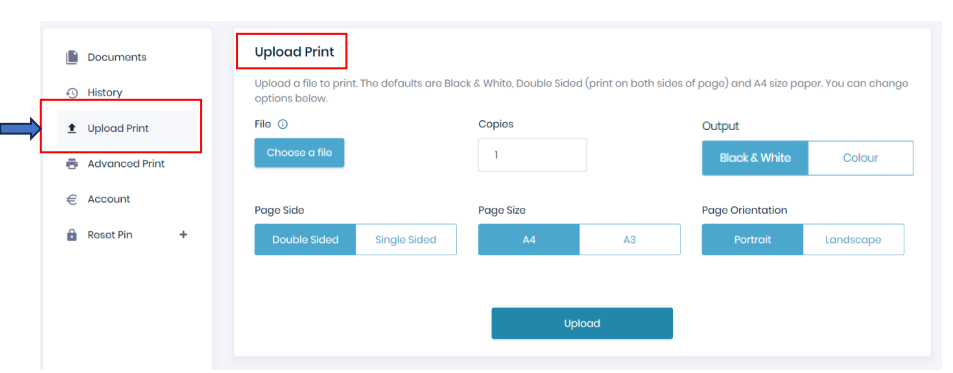953x373 pixels.
Task: Click the Reset Pin padlock icon
Action: pos(72,234)
